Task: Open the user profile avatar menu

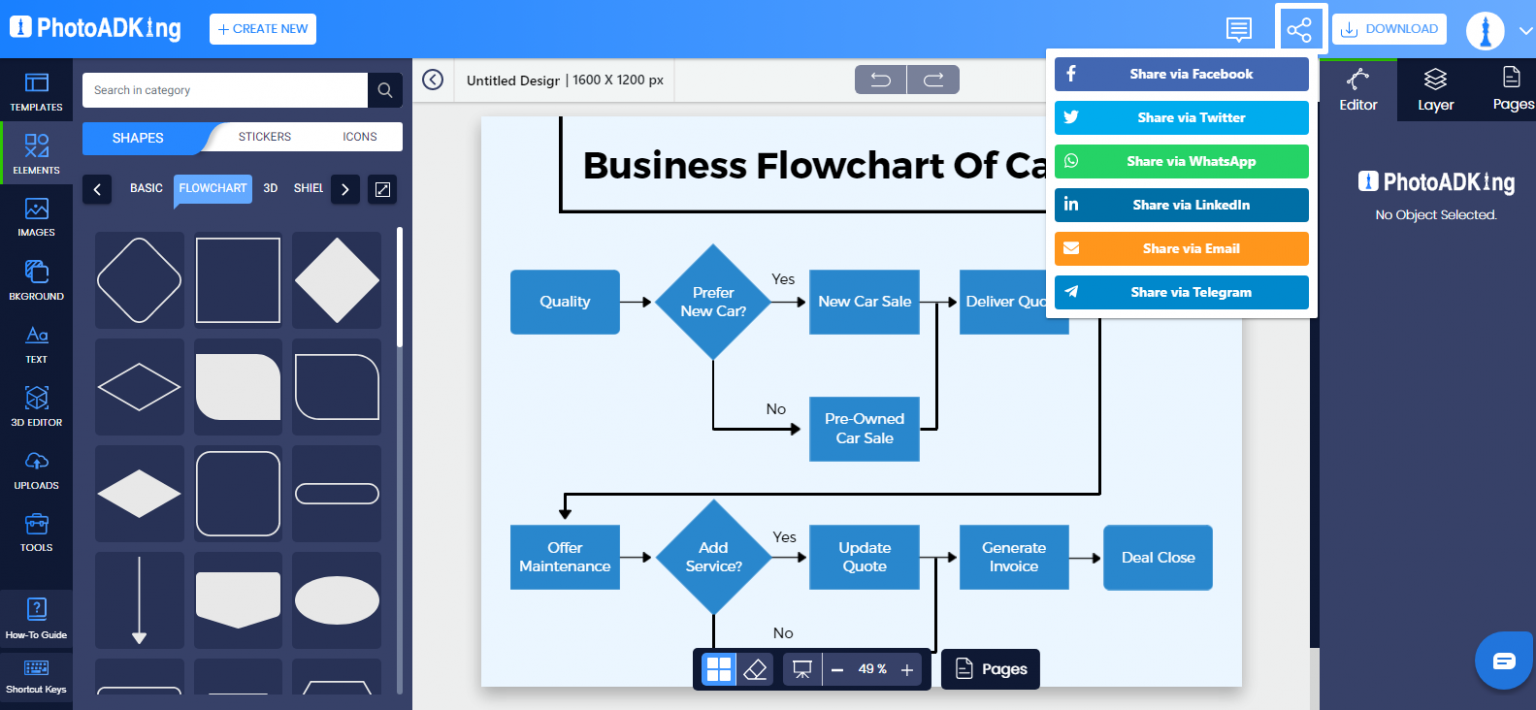Action: click(x=1485, y=30)
